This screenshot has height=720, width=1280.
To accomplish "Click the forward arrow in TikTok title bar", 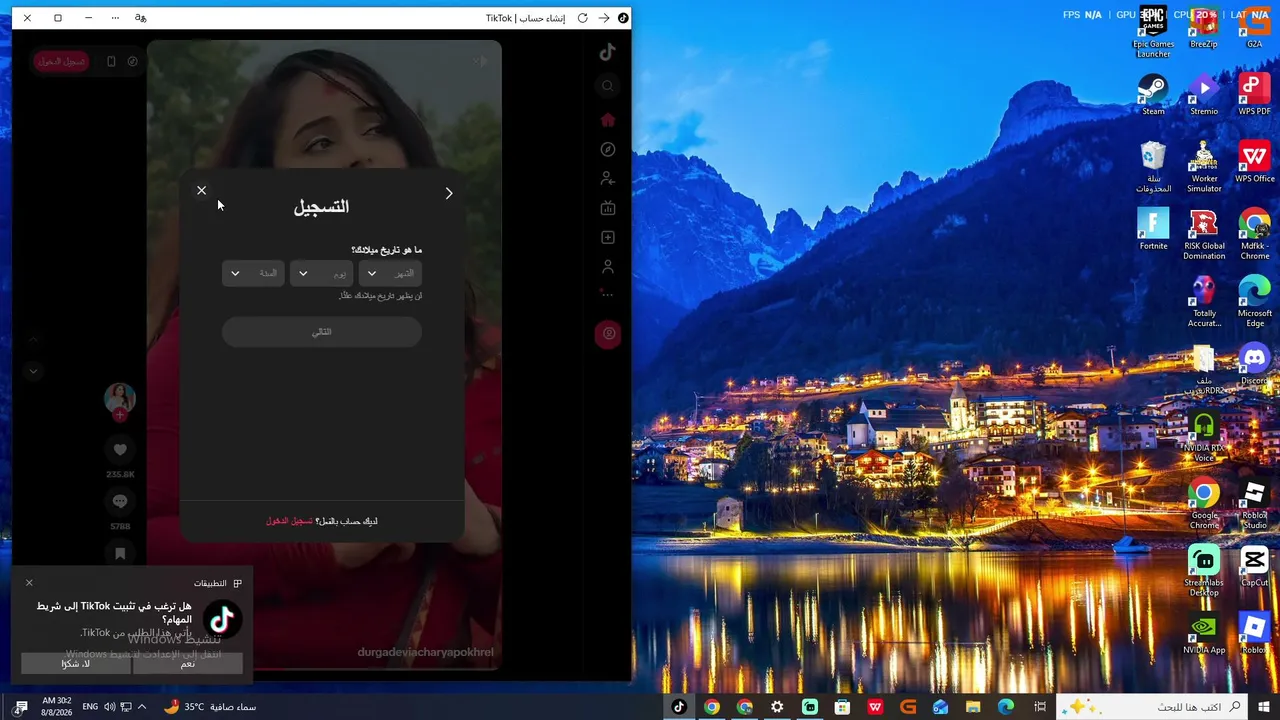I will point(604,18).
